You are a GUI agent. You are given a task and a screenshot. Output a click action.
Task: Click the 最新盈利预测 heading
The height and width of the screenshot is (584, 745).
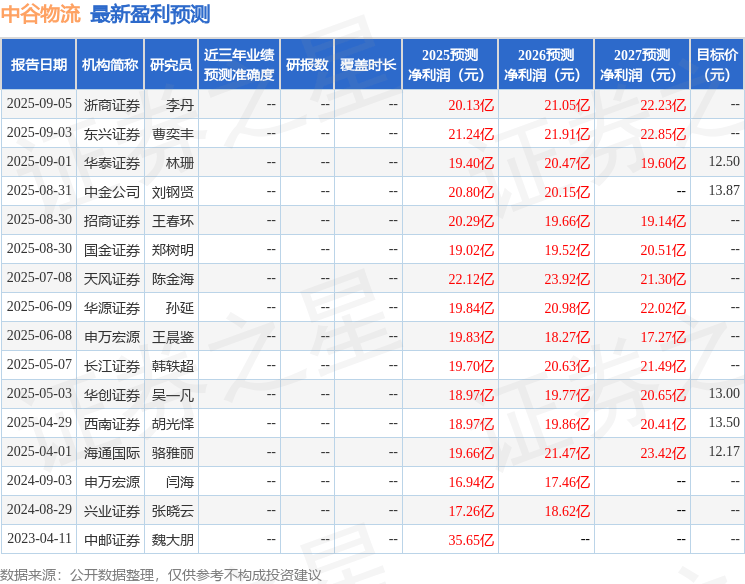[150, 14]
